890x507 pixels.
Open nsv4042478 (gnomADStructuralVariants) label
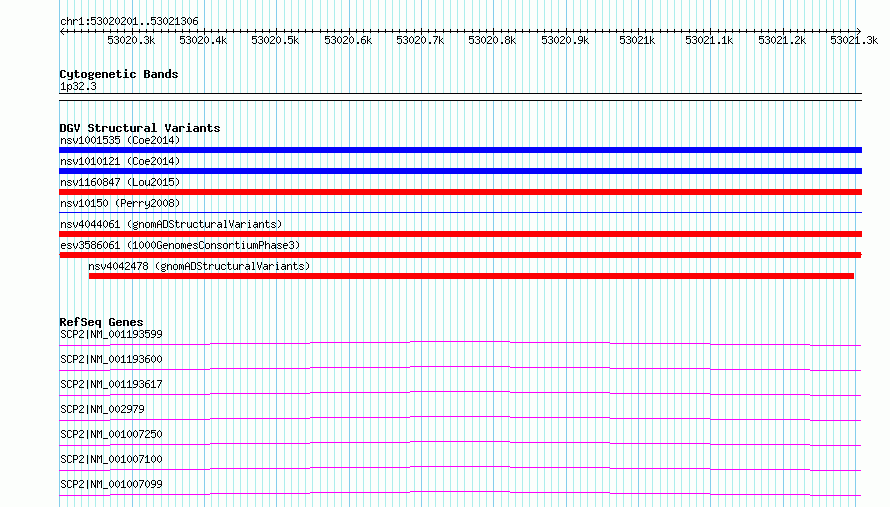199,266
